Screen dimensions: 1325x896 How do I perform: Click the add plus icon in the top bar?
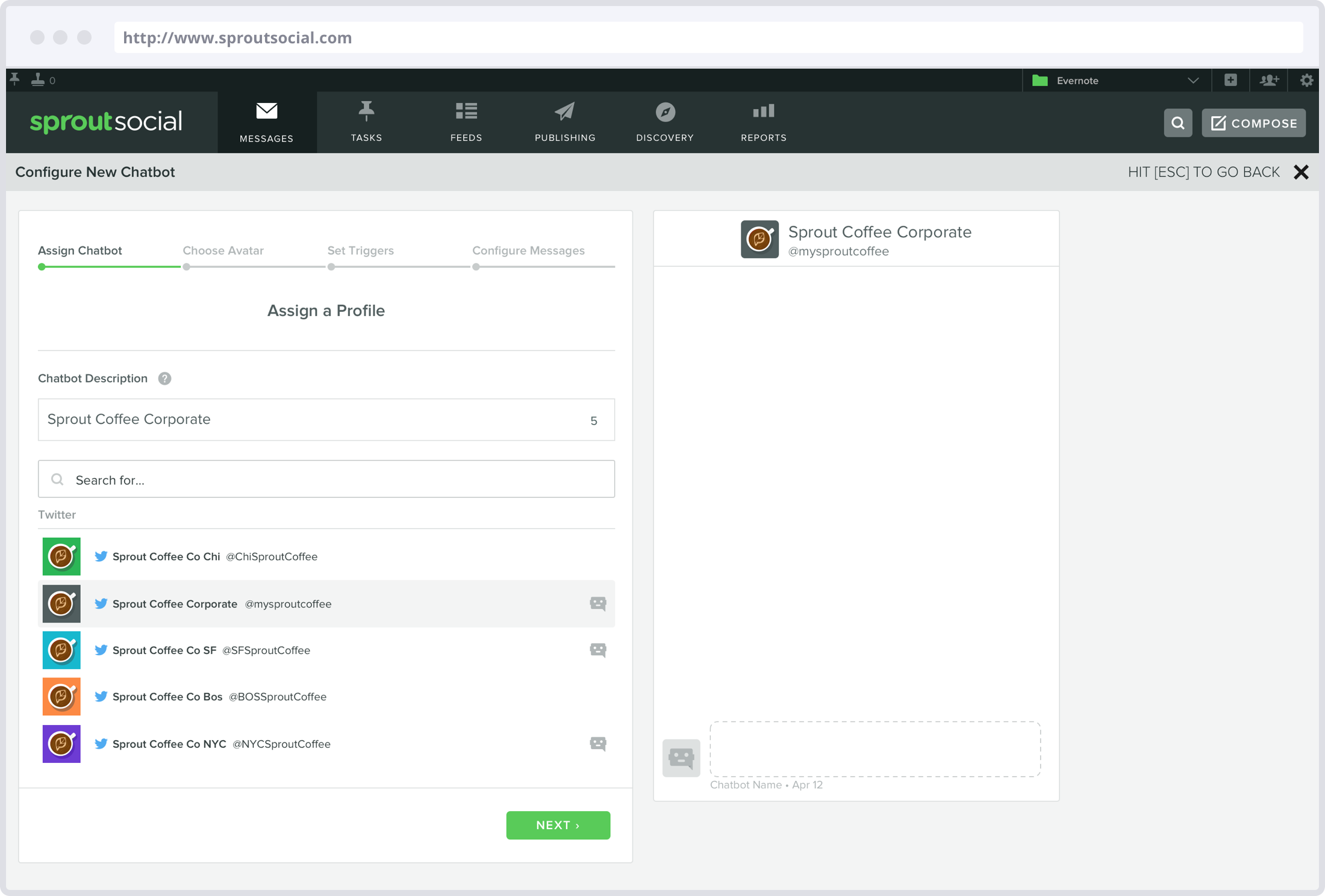click(1230, 80)
